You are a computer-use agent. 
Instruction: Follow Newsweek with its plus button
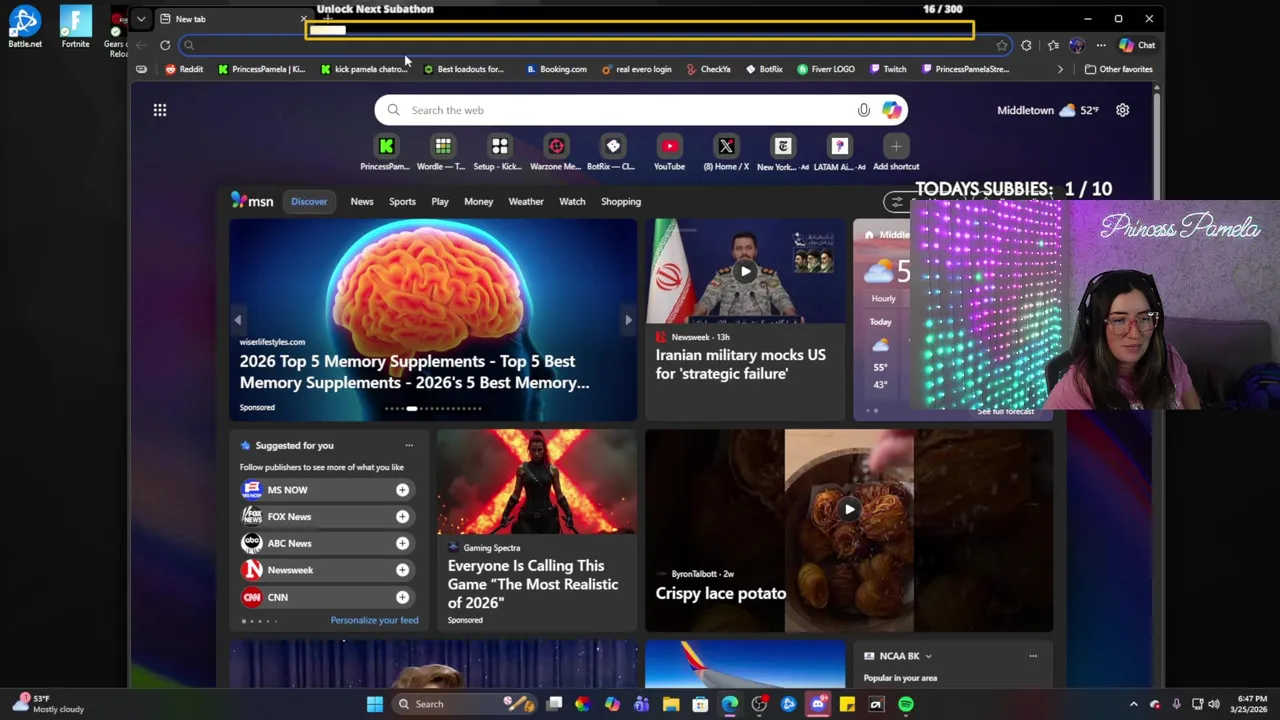click(402, 570)
